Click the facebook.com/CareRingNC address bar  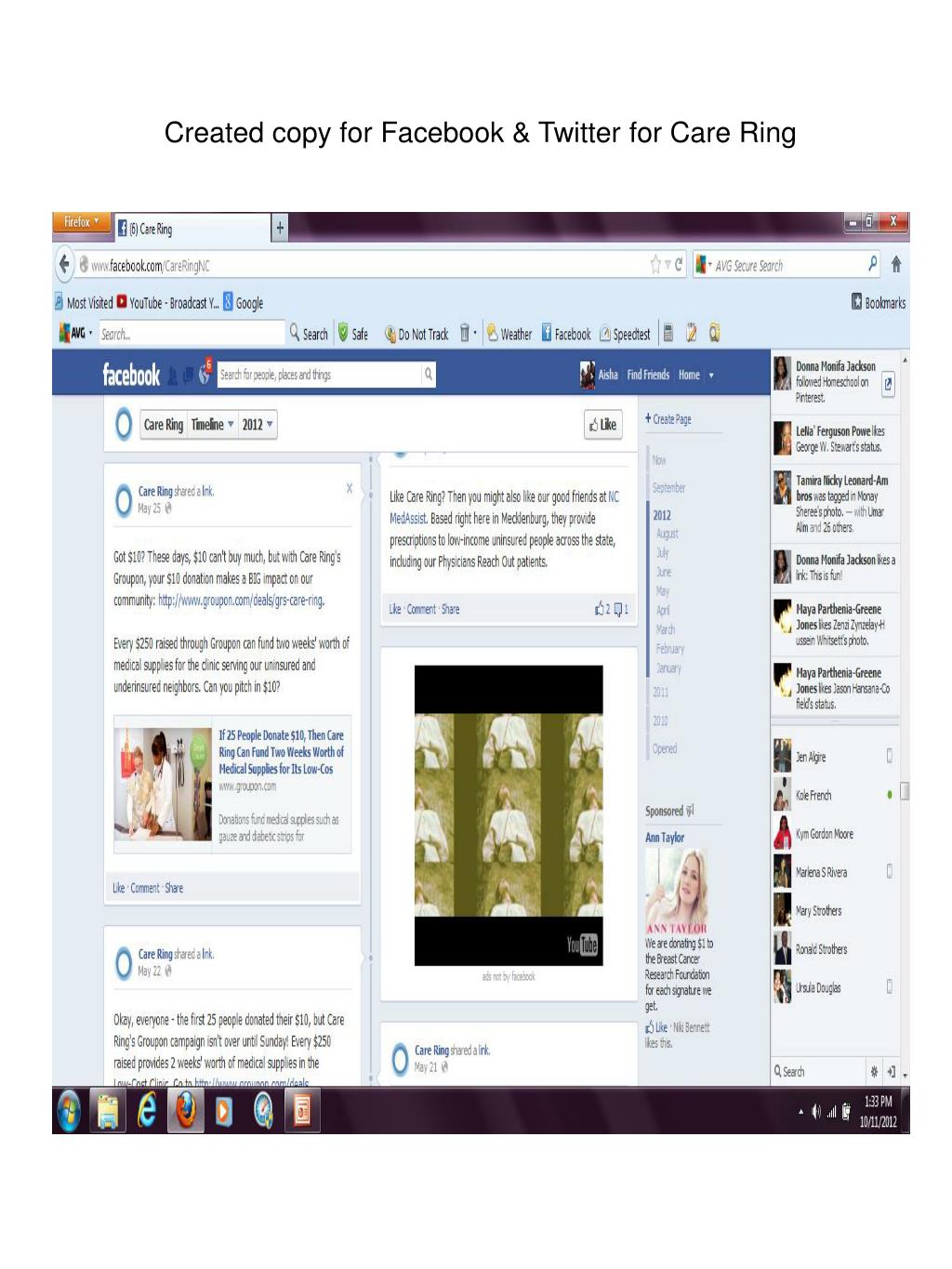363,266
